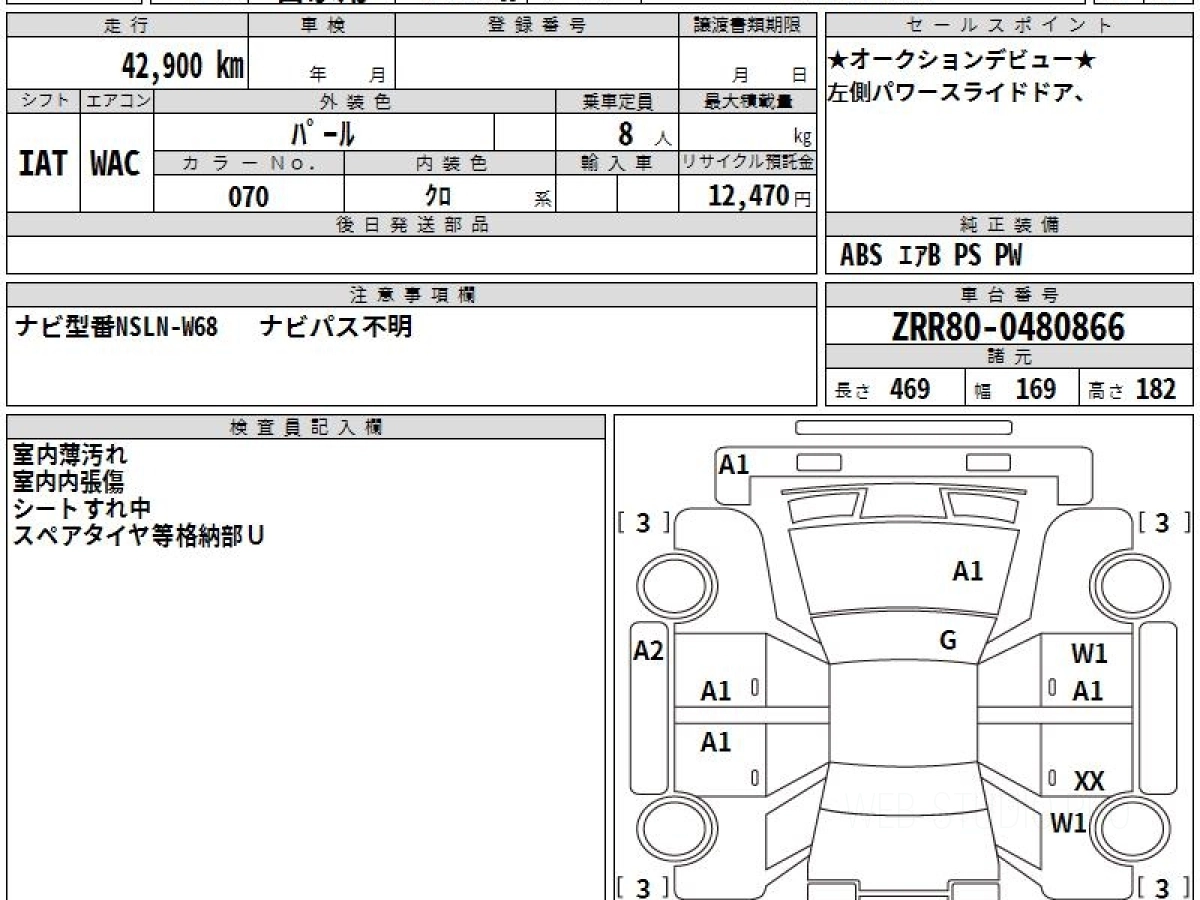Select the length value 469
Viewport: 1200px width, 900px height.
point(910,389)
